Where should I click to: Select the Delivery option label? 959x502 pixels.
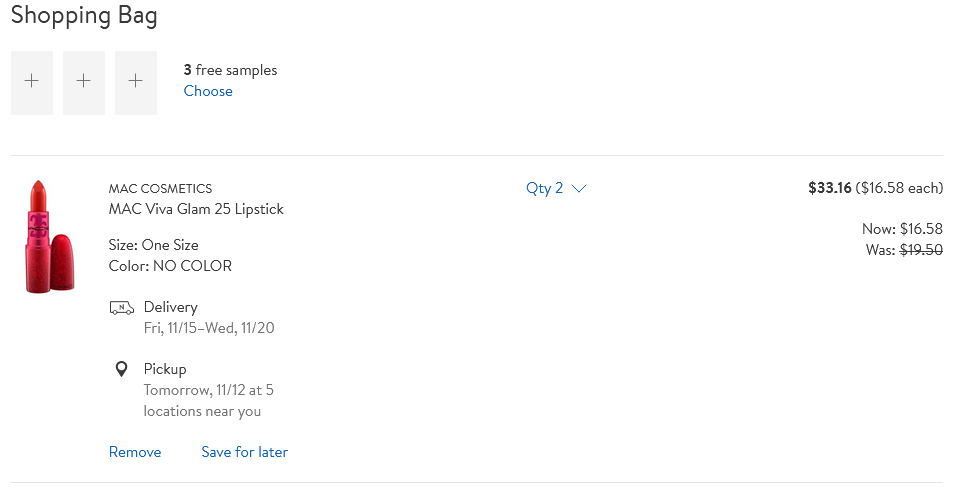coord(171,307)
